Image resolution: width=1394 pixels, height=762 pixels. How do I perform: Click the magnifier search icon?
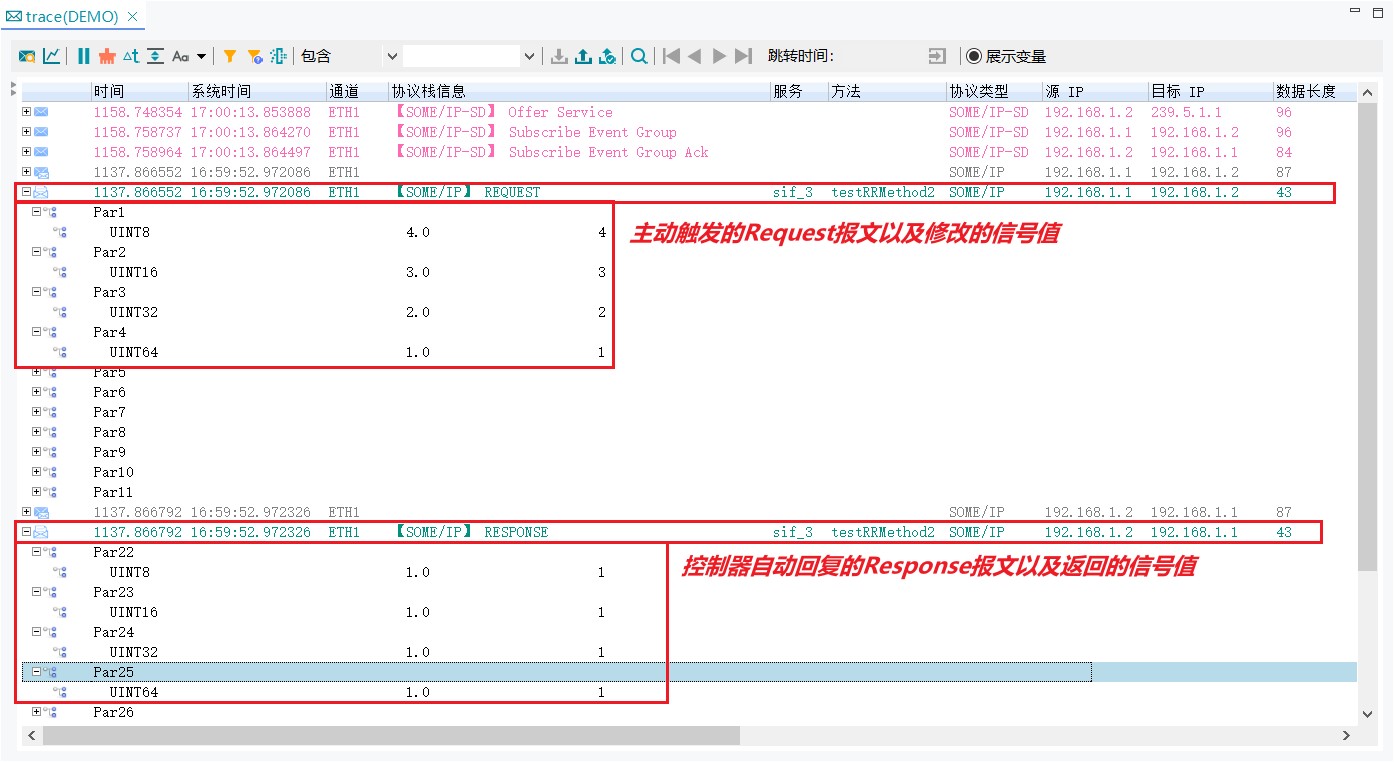coord(639,57)
